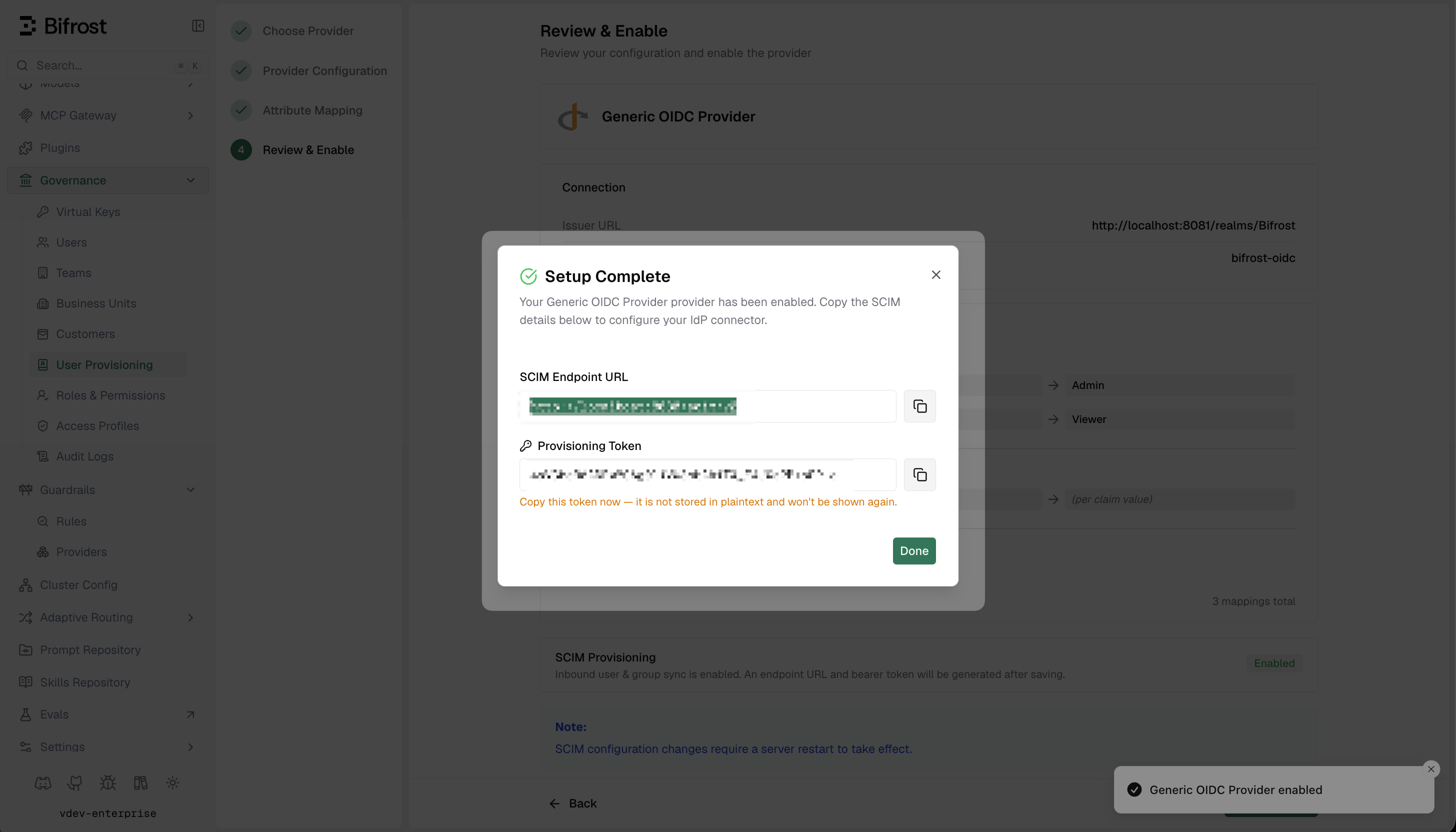Click the SCIM server restart note
1456x832 pixels.
click(x=733, y=749)
